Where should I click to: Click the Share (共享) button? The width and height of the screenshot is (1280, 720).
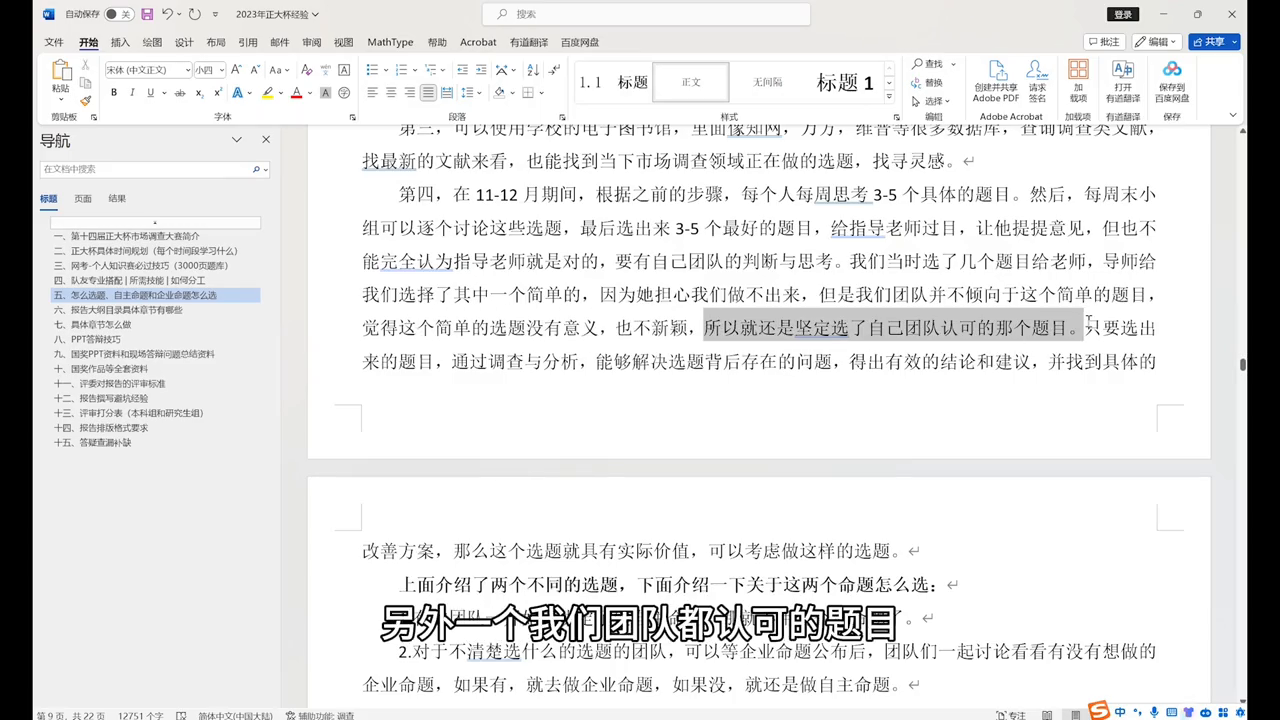click(x=1214, y=42)
